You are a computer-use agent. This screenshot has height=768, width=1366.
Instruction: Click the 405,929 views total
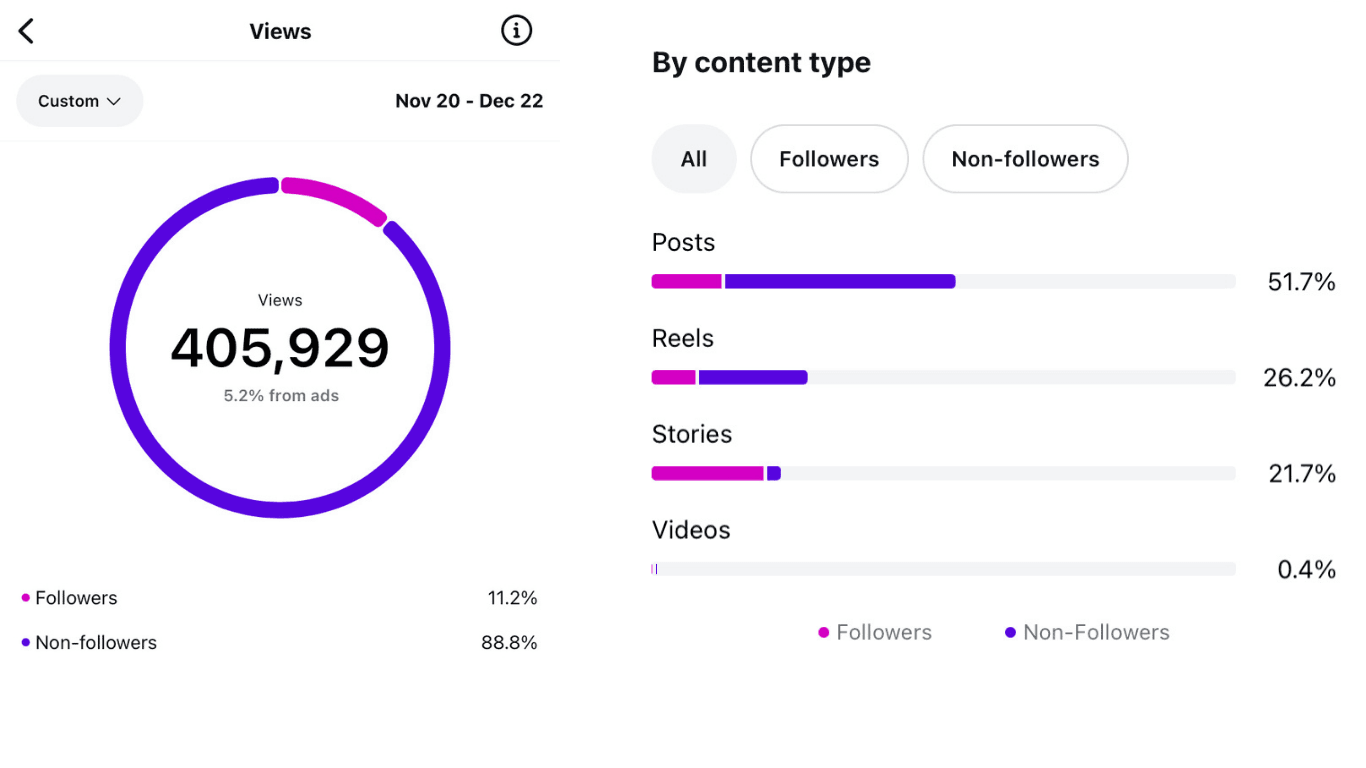coord(280,348)
